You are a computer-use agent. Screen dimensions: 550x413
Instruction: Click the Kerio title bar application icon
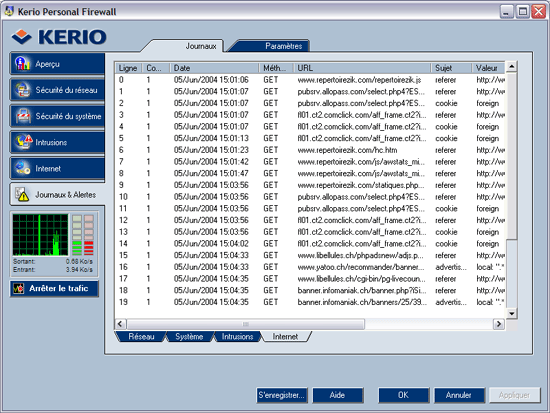pos(8,11)
